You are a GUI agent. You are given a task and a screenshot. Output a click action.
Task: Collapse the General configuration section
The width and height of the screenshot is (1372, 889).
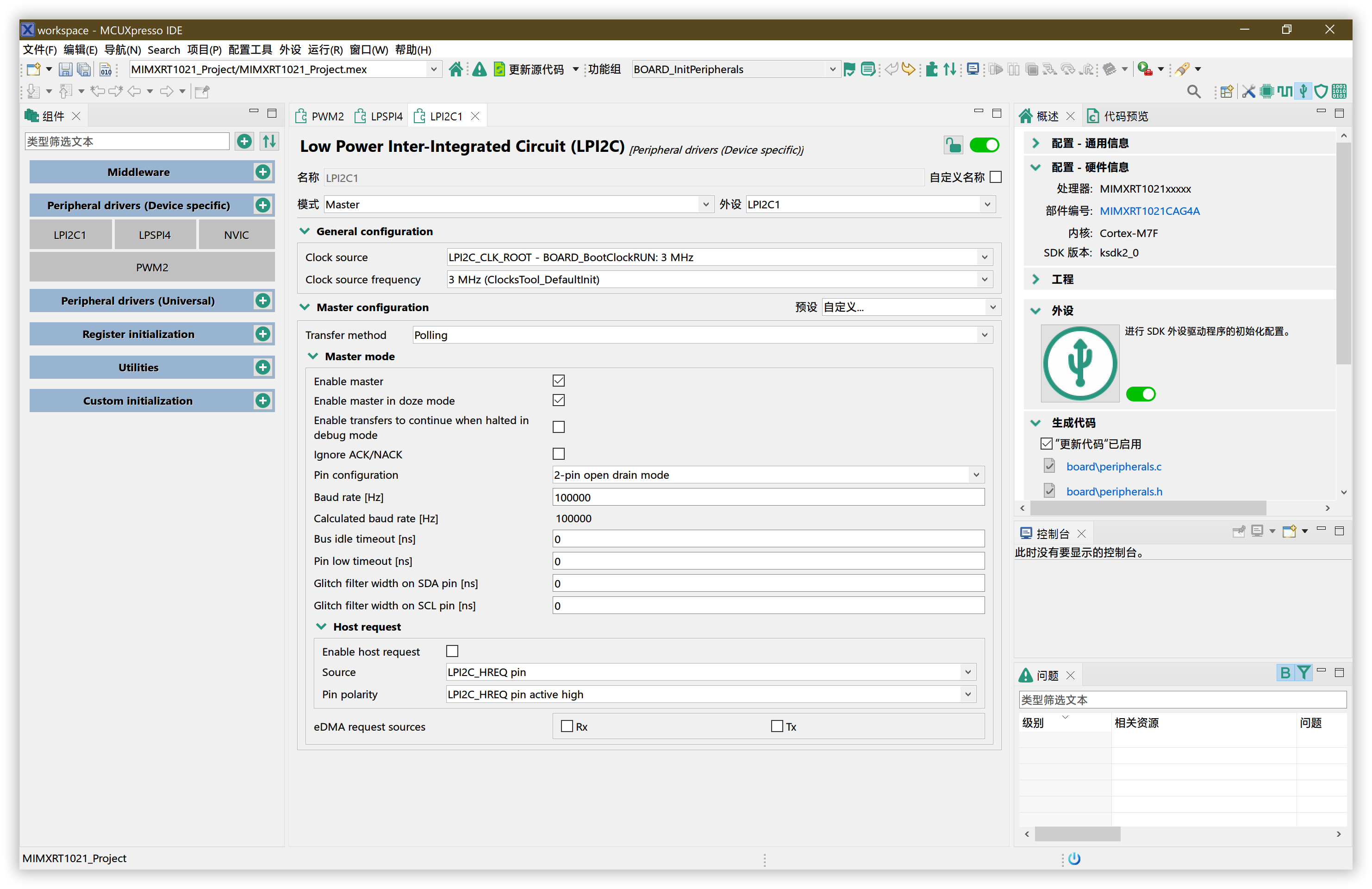coord(305,231)
